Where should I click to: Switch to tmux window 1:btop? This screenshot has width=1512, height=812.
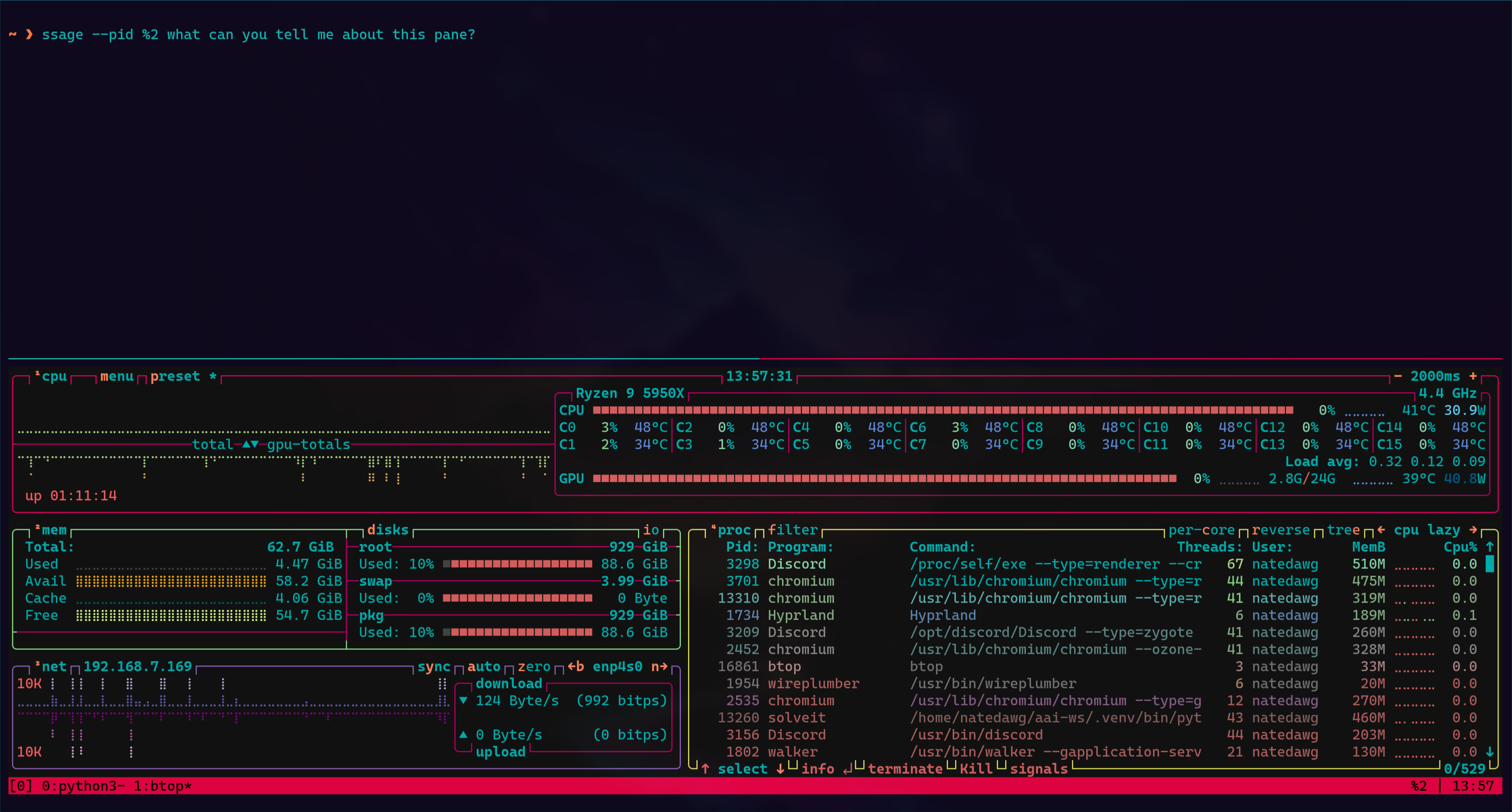(163, 786)
